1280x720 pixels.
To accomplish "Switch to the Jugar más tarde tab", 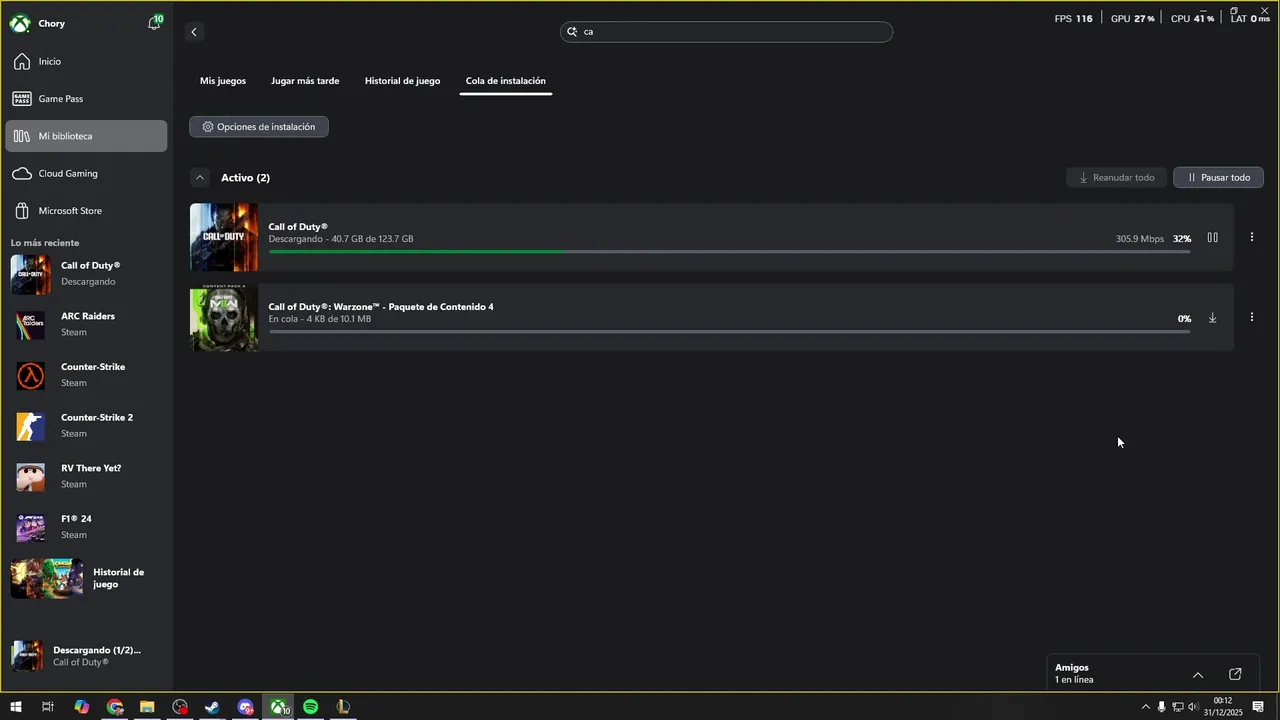I will point(305,81).
